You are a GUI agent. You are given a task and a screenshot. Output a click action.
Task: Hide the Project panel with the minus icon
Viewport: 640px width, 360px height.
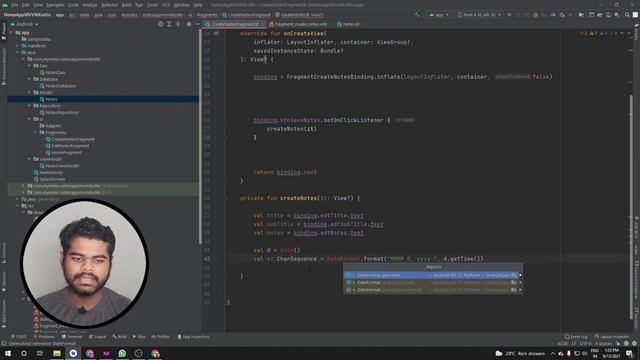[x=197, y=24]
